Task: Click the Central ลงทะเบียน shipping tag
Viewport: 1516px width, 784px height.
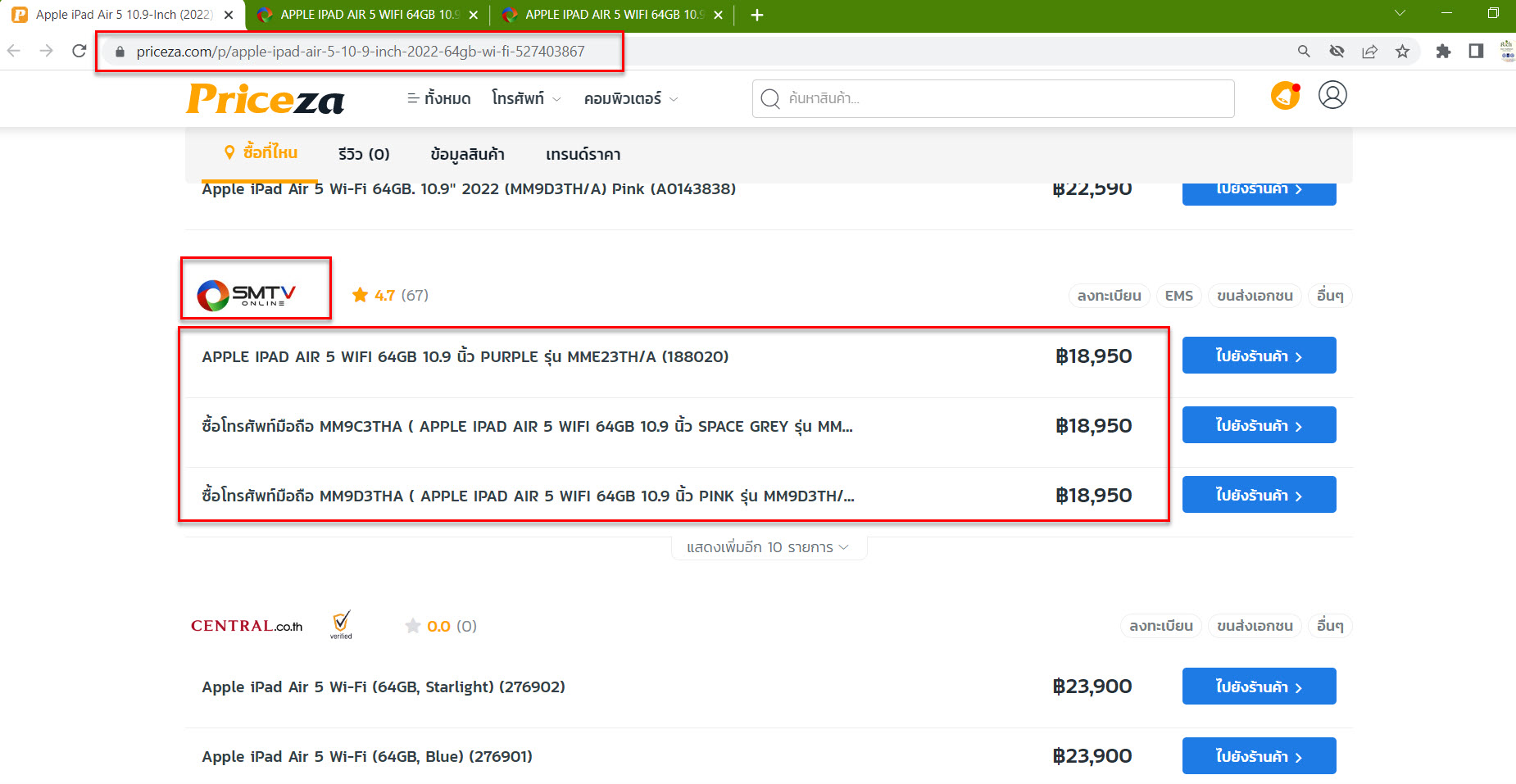Action: coord(1161,626)
